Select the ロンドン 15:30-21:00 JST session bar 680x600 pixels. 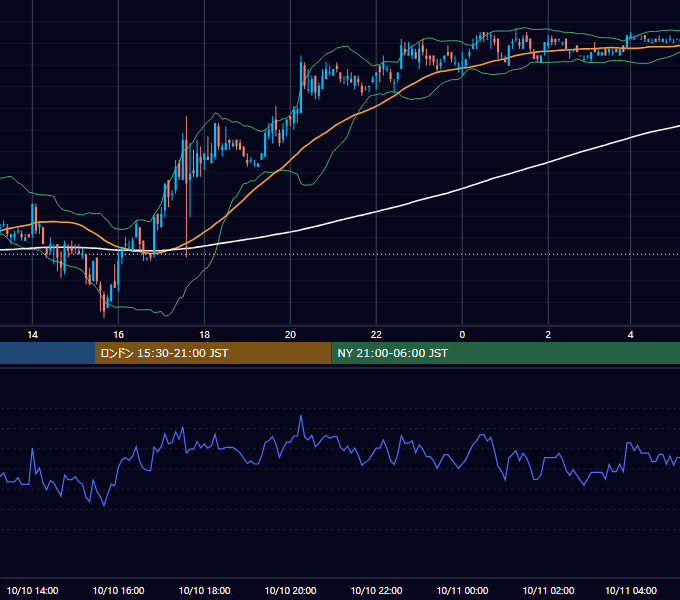[x=213, y=353]
